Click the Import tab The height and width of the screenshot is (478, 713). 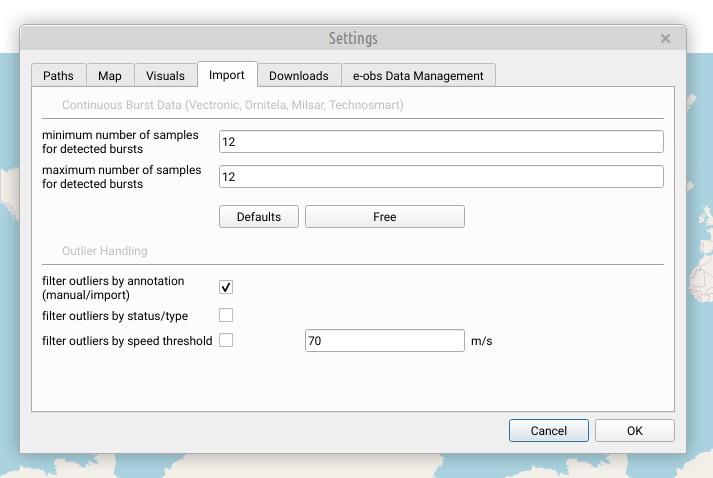click(x=227, y=75)
